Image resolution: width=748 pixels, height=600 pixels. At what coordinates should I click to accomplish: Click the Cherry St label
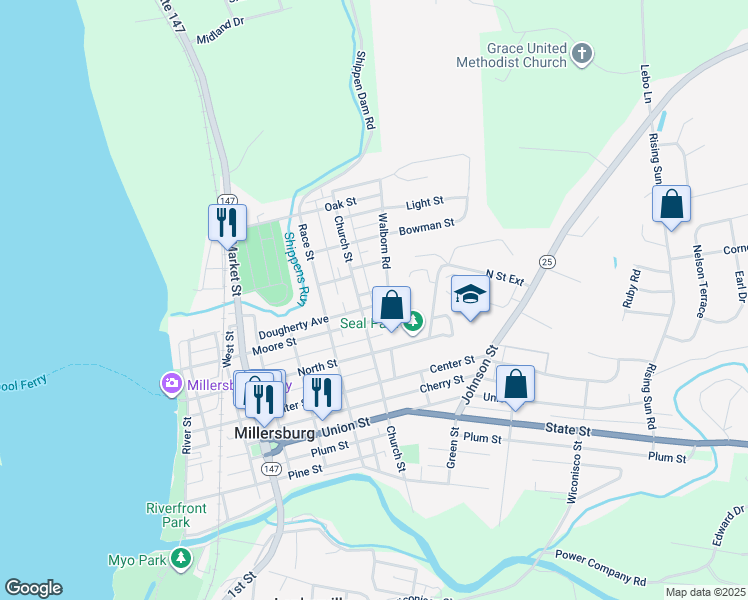442,384
